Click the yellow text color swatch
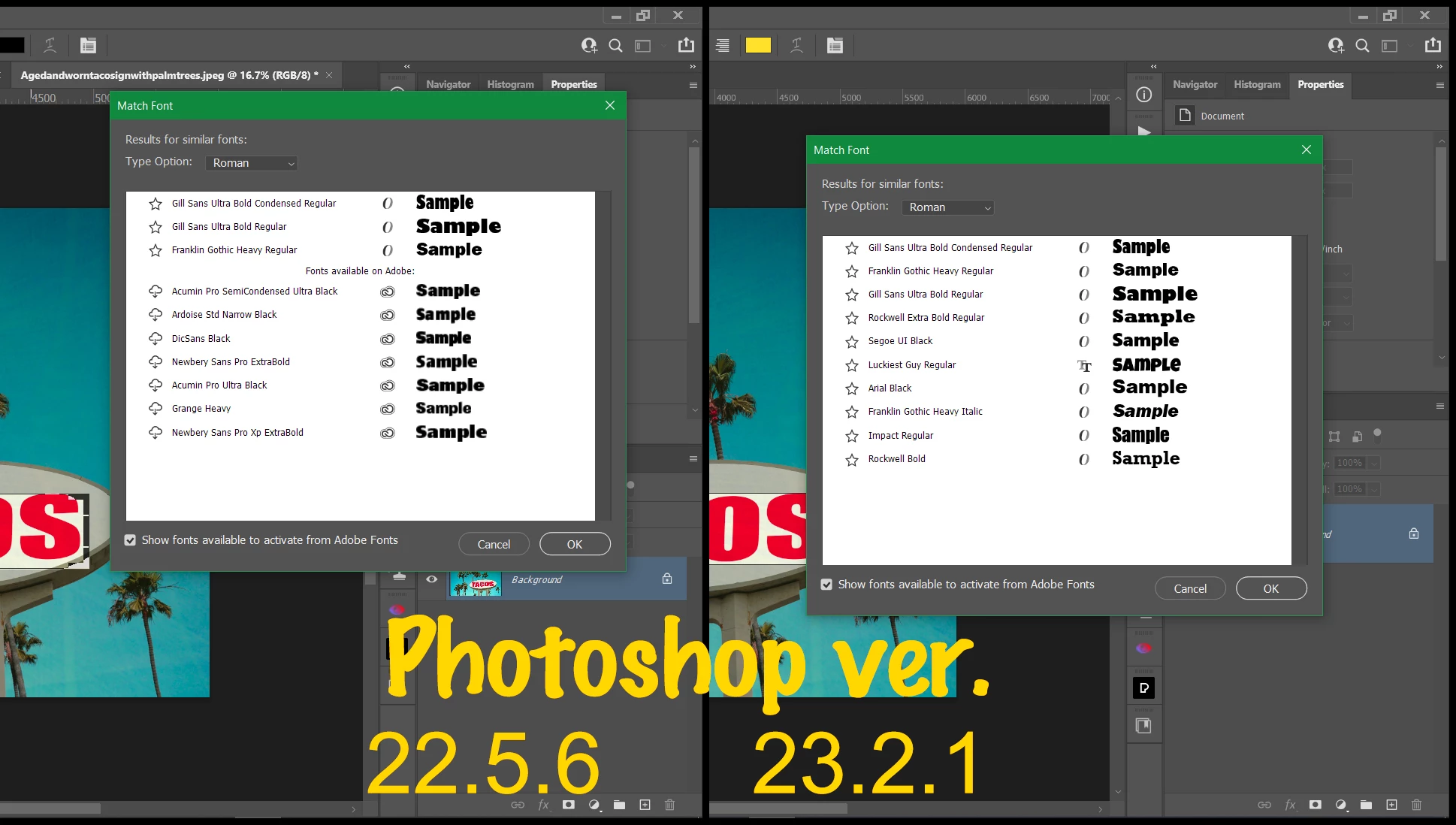Screen dimensions: 1456x825 coord(758,45)
